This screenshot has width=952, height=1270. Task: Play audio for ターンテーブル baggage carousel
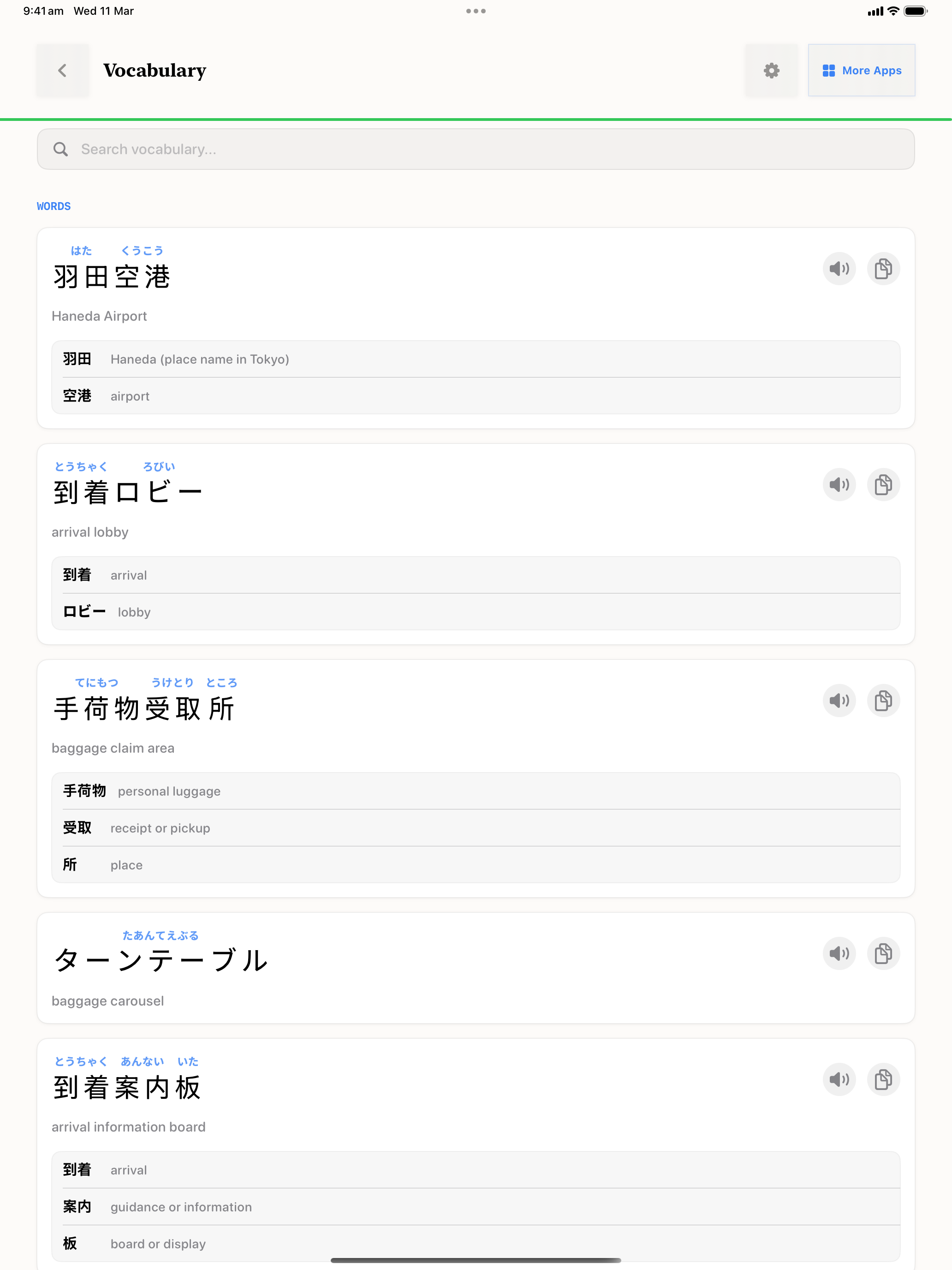839,953
